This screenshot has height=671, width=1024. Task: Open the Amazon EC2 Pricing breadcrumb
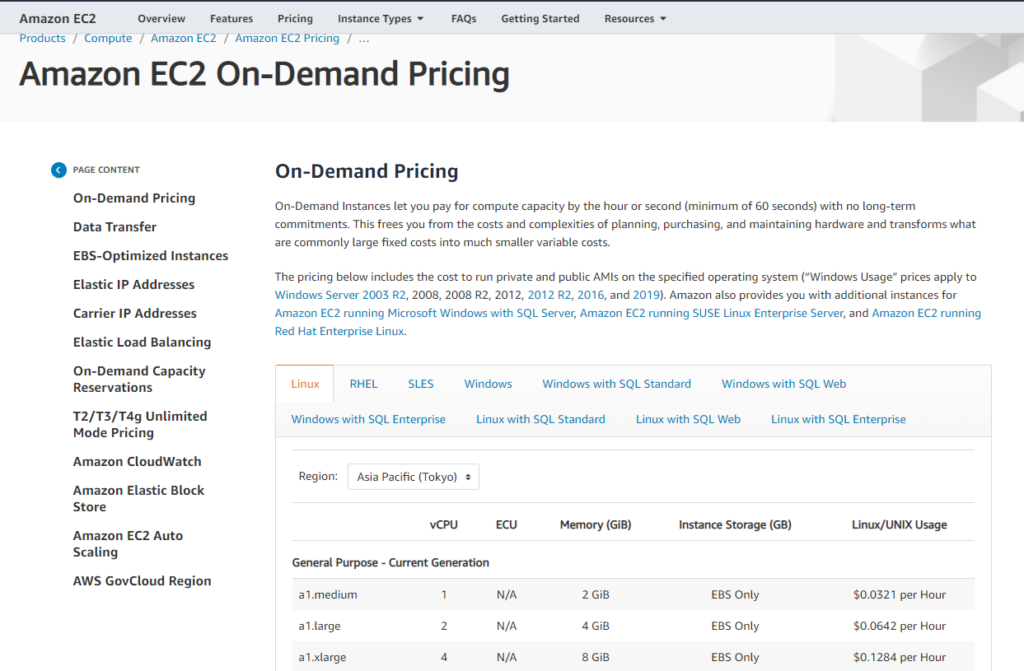click(287, 39)
